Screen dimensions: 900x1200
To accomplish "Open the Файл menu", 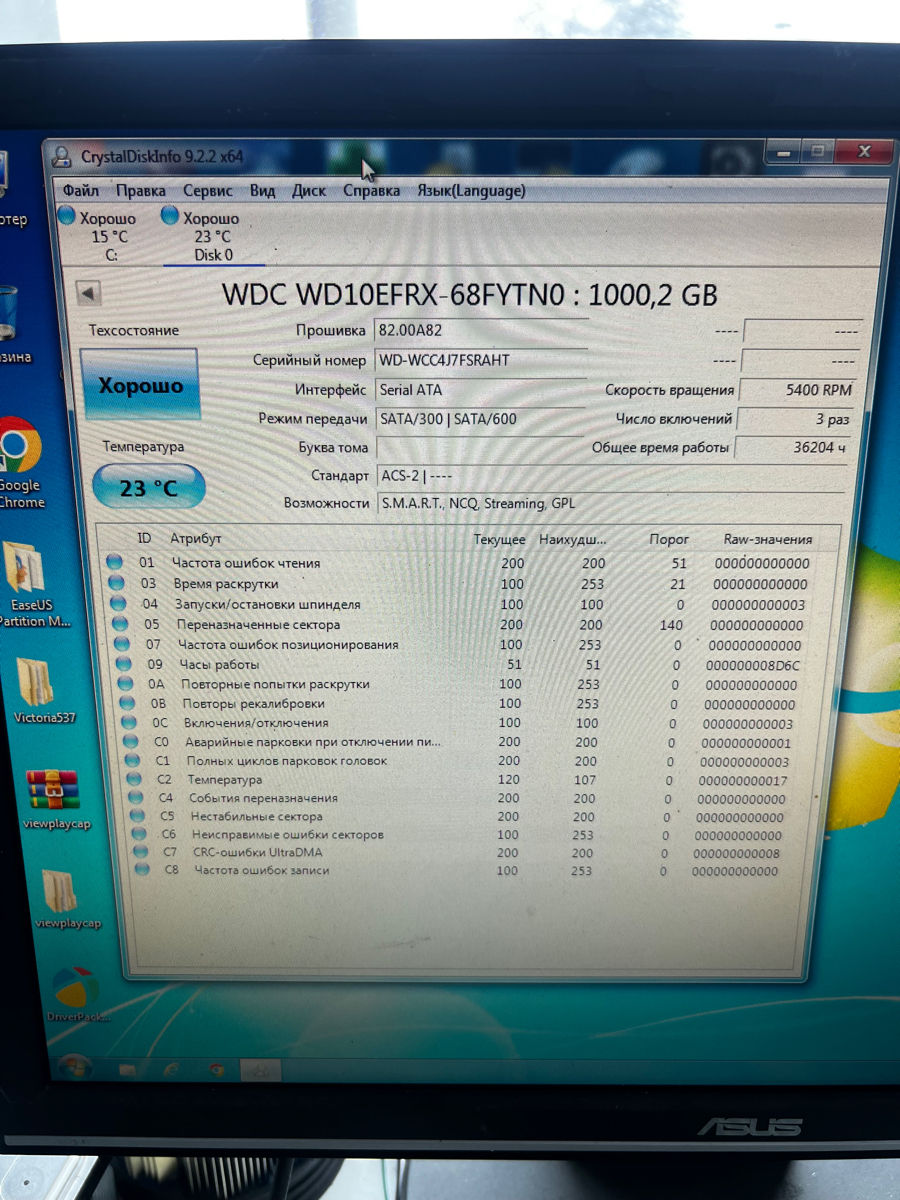I will click(80, 190).
